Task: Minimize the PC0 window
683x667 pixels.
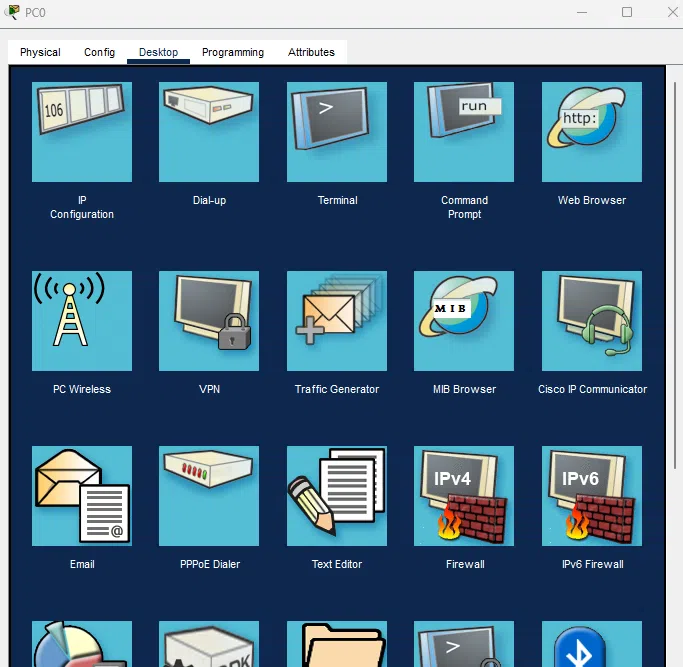Action: [x=582, y=12]
